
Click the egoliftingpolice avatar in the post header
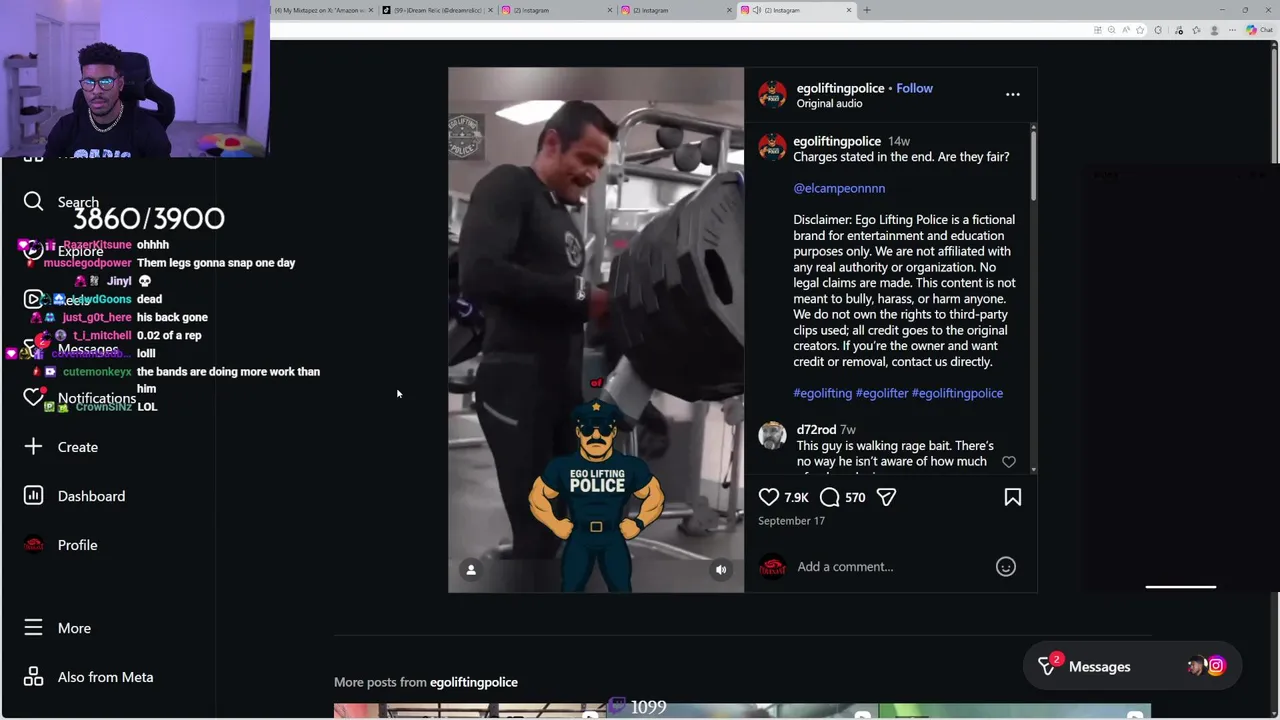tap(772, 95)
